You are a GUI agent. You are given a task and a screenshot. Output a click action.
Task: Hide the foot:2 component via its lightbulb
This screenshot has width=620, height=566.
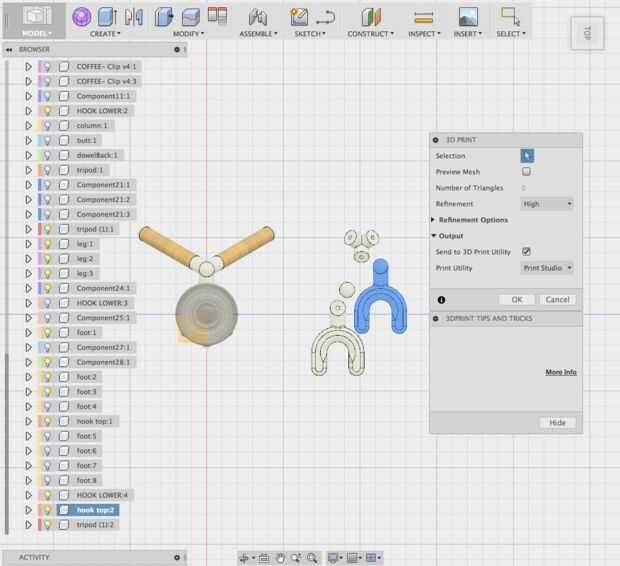tap(47, 377)
